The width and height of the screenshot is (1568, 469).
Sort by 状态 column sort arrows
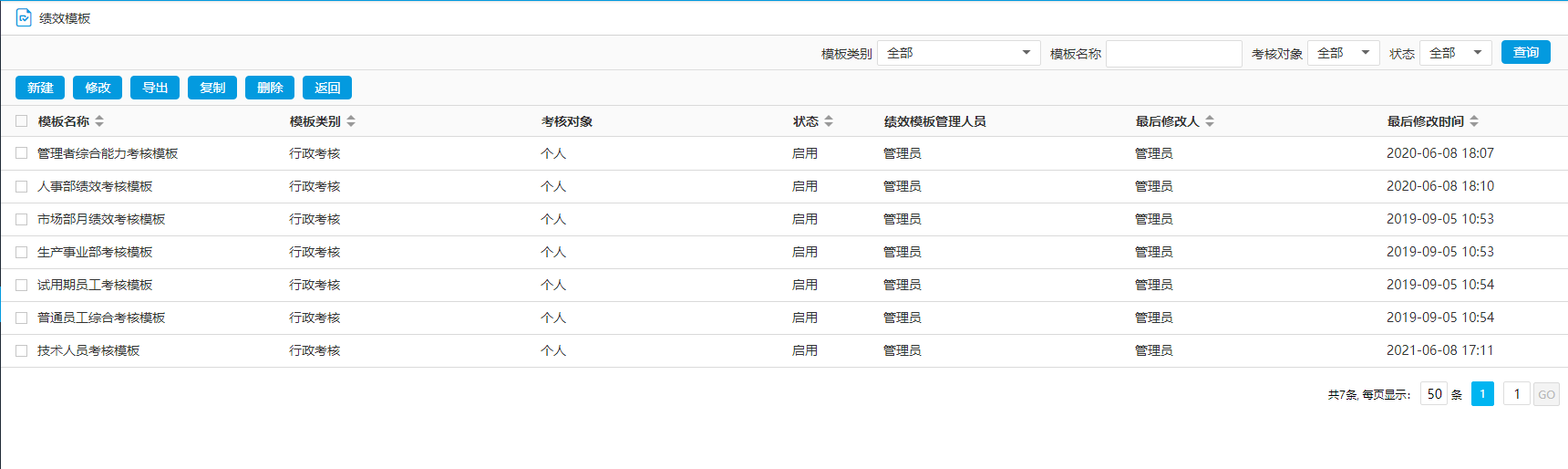(x=829, y=121)
